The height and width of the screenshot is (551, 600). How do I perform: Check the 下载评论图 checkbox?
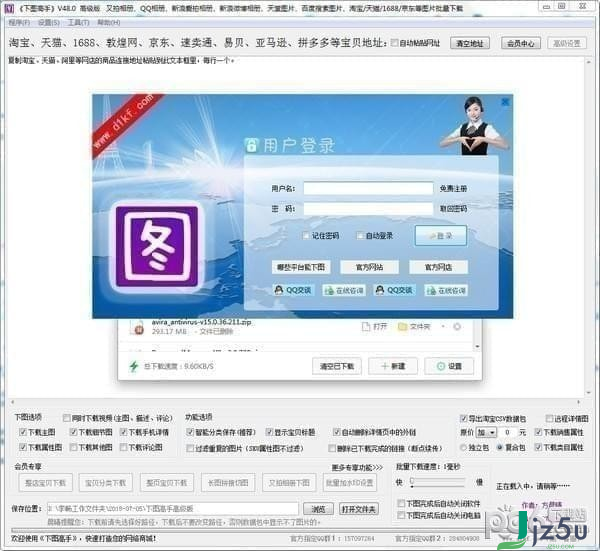[123, 447]
